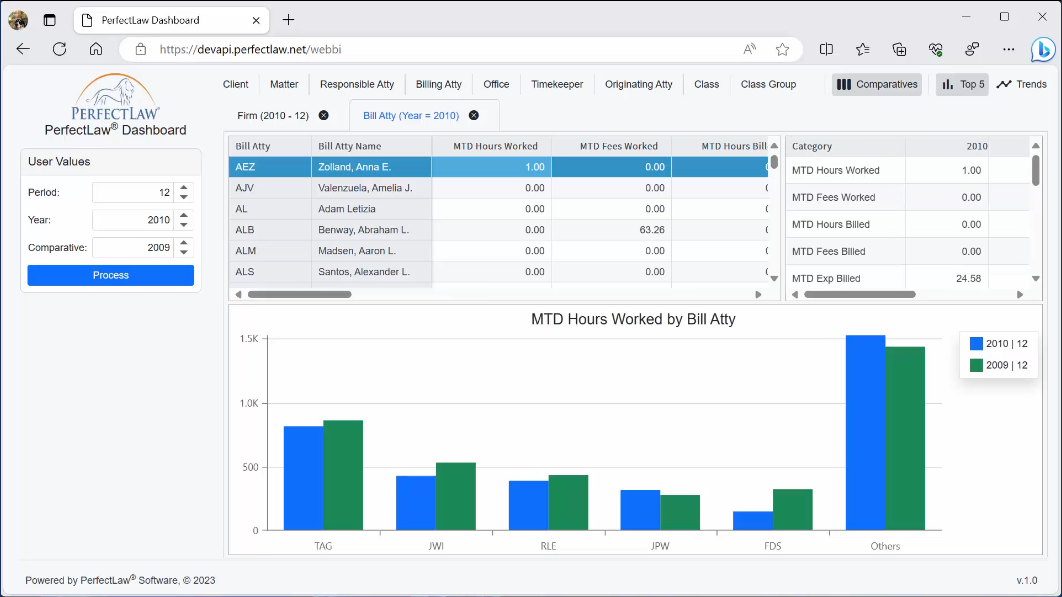This screenshot has width=1062, height=597.
Task: Increase the Period value by one
Action: 184,188
